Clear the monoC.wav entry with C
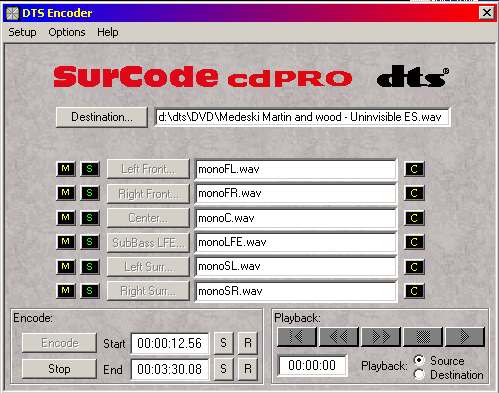This screenshot has width=499, height=393. pyautogui.click(x=414, y=218)
